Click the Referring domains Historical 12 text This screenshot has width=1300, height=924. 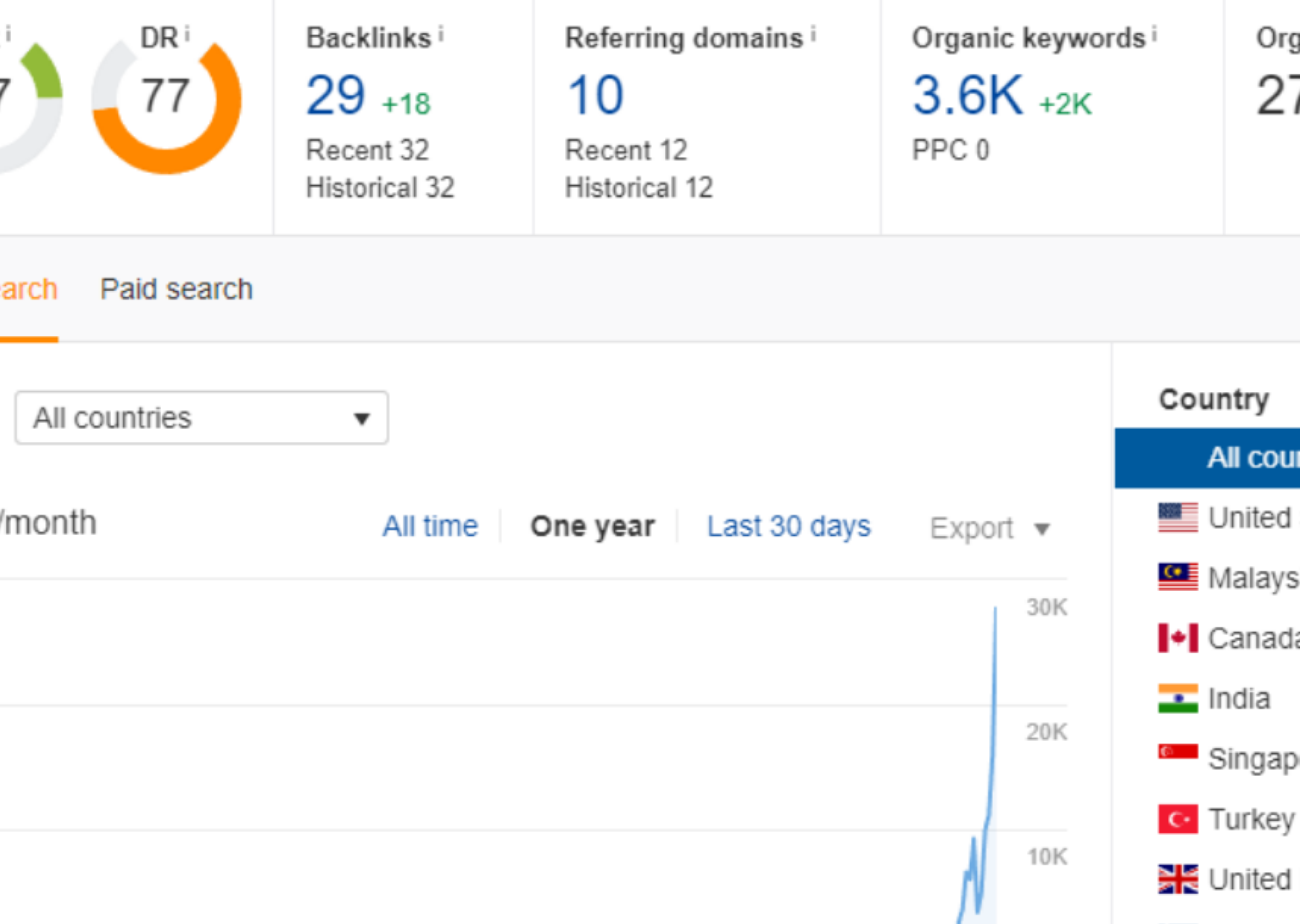tap(639, 187)
